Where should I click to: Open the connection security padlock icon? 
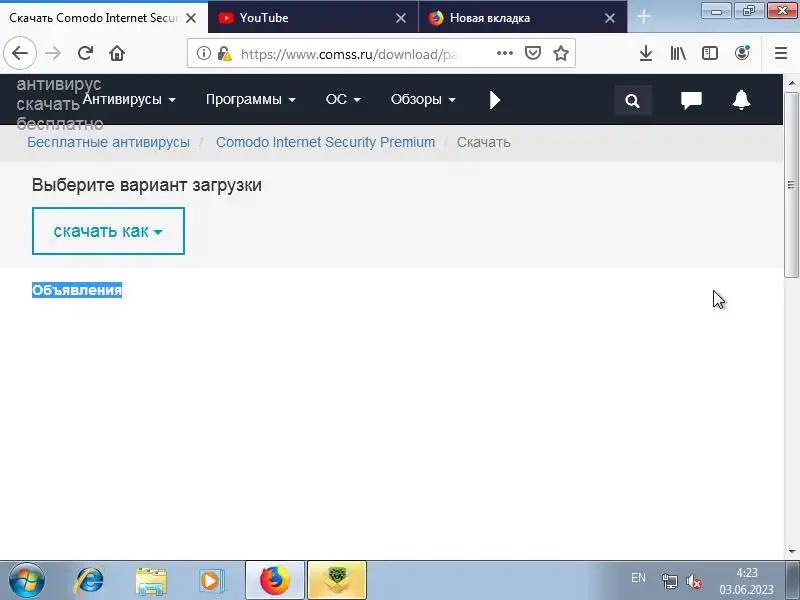(x=224, y=53)
